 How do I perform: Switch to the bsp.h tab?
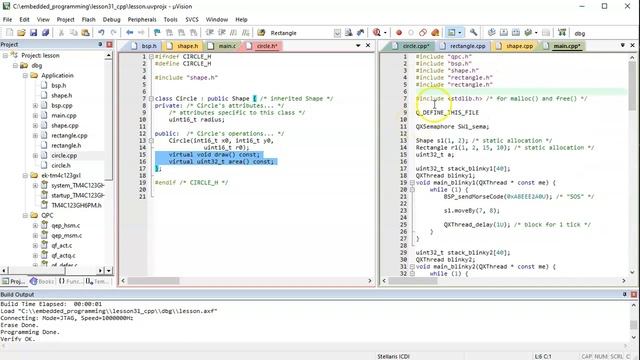(145, 46)
